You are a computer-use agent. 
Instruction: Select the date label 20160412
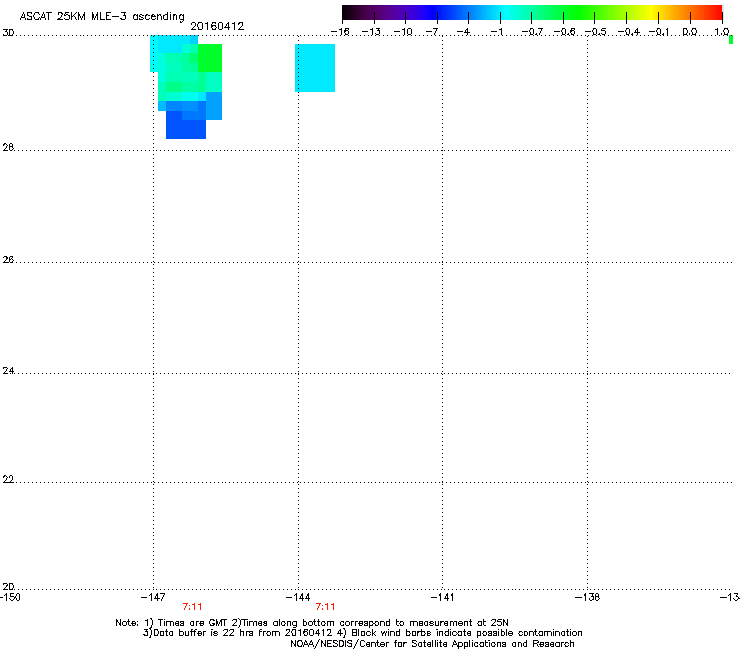(217, 26)
